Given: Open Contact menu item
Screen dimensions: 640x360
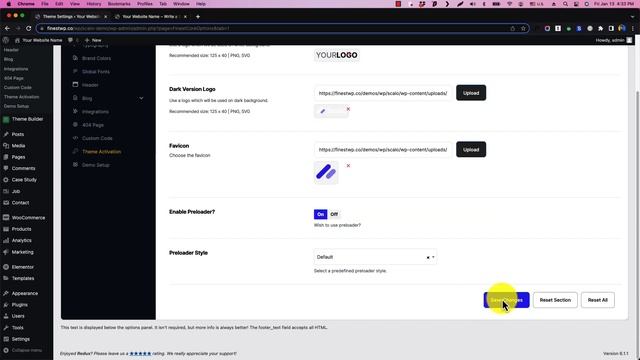Looking at the screenshot, I should pyautogui.click(x=20, y=203).
